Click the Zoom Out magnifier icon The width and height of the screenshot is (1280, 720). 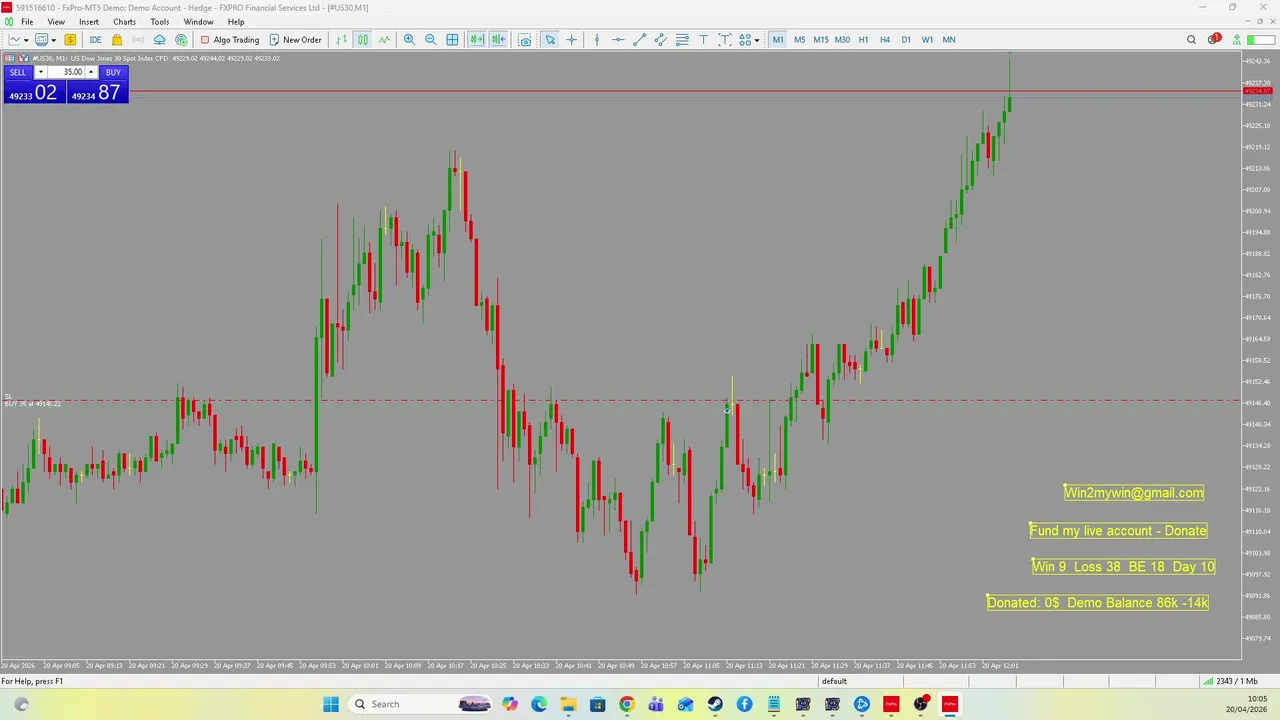(x=431, y=40)
